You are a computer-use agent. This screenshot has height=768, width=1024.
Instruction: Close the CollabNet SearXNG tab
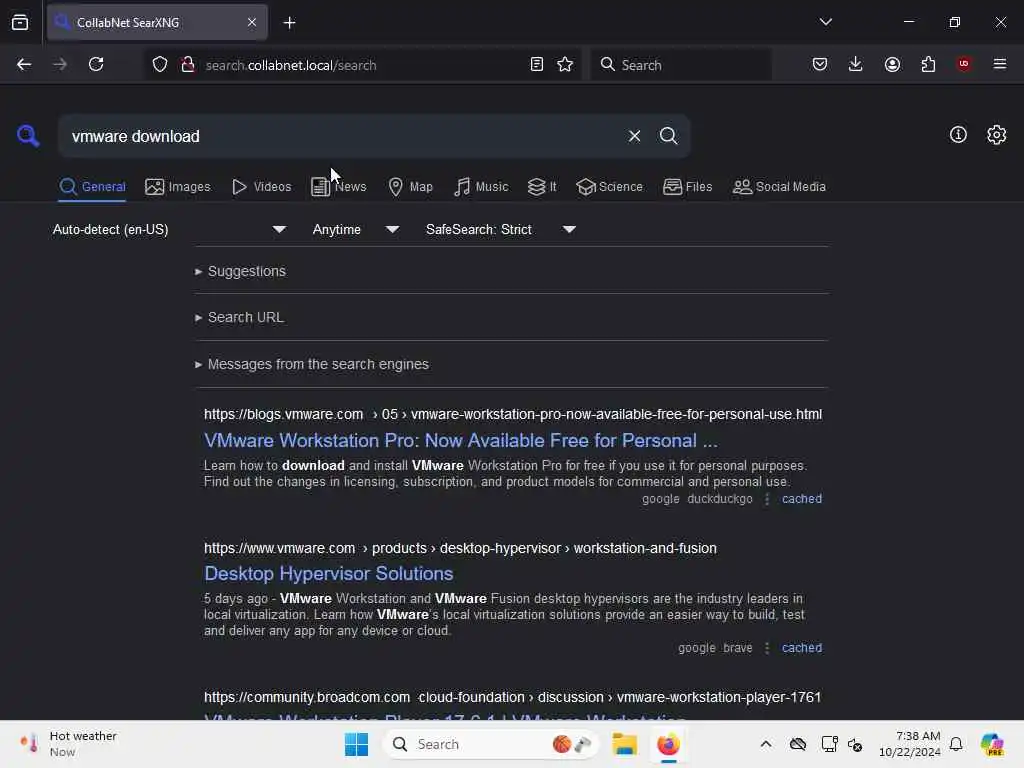click(x=252, y=22)
